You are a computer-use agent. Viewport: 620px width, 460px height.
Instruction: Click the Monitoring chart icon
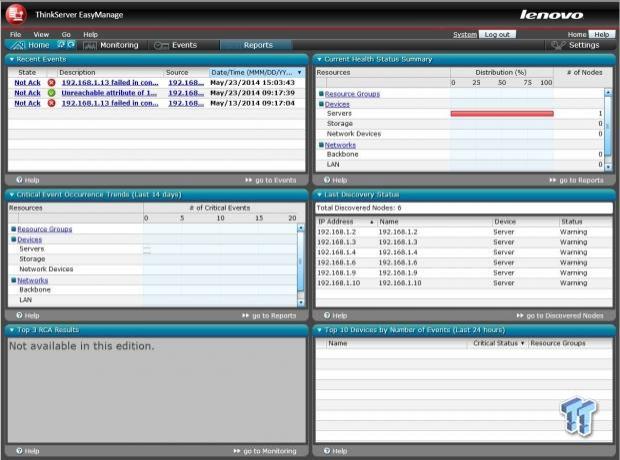[x=90, y=46]
